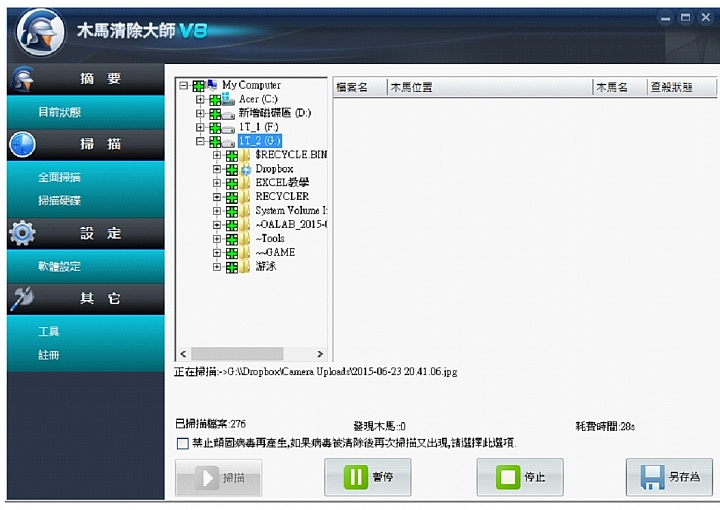
Task: Stop the scan with 停止
Action: pos(520,477)
